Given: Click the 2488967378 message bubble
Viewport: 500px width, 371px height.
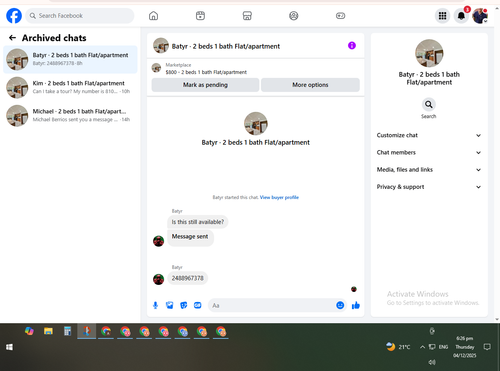Looking at the screenshot, I should [187, 278].
